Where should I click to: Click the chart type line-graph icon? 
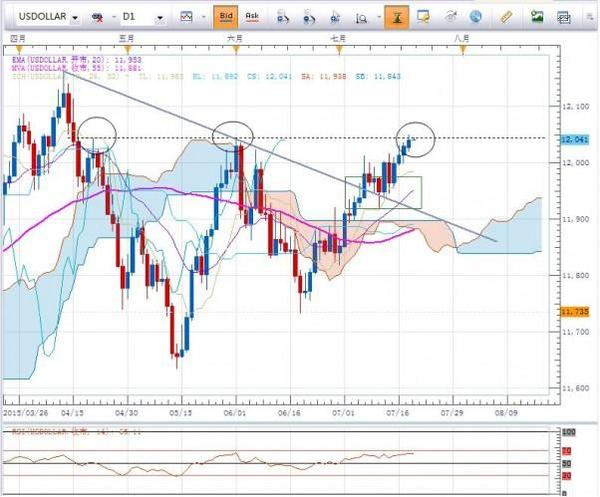pyautogui.click(x=187, y=17)
